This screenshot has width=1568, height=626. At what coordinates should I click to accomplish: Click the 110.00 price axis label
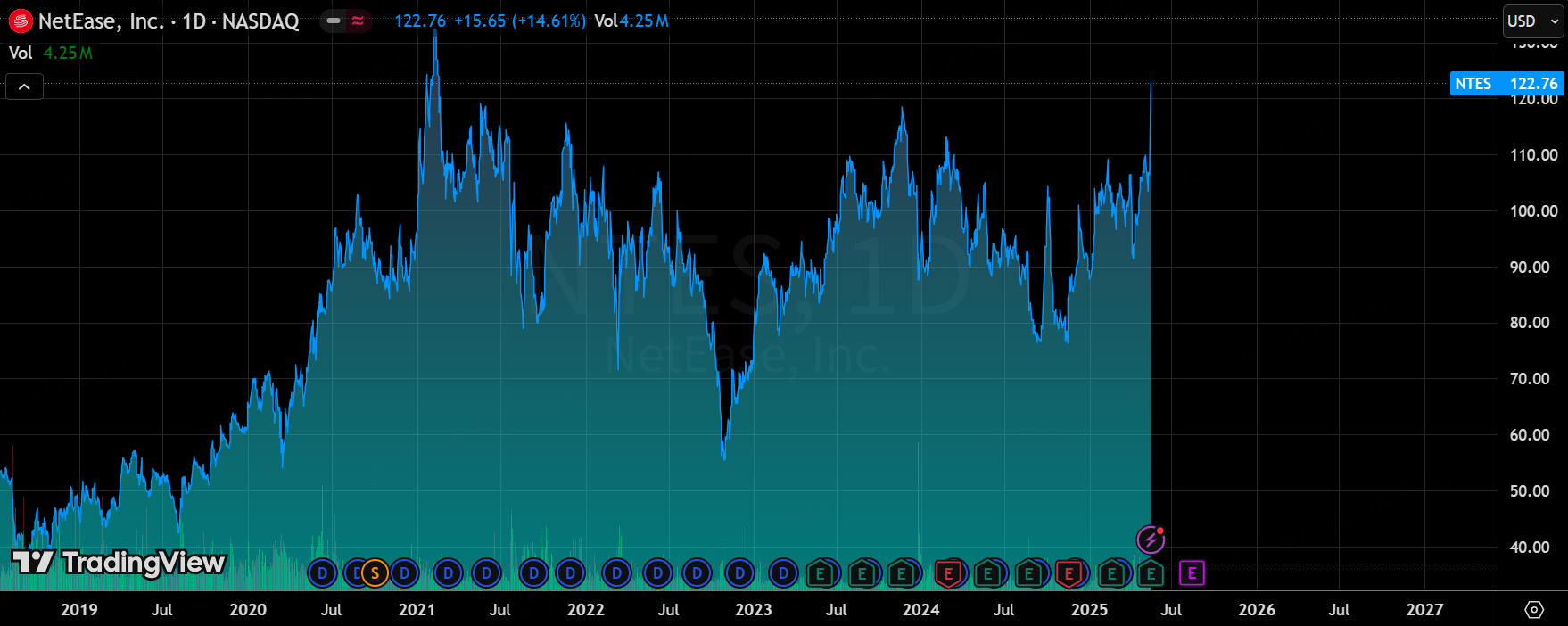(x=1534, y=155)
